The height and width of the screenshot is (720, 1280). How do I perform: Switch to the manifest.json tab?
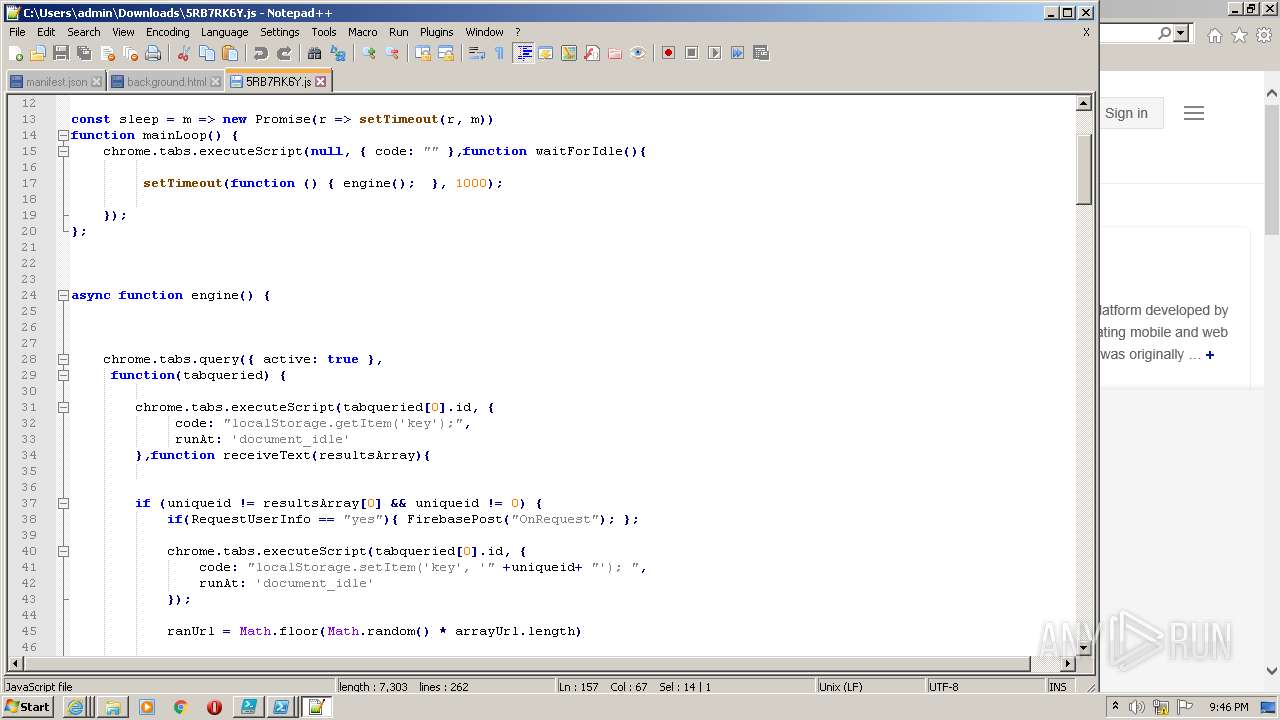(x=56, y=82)
